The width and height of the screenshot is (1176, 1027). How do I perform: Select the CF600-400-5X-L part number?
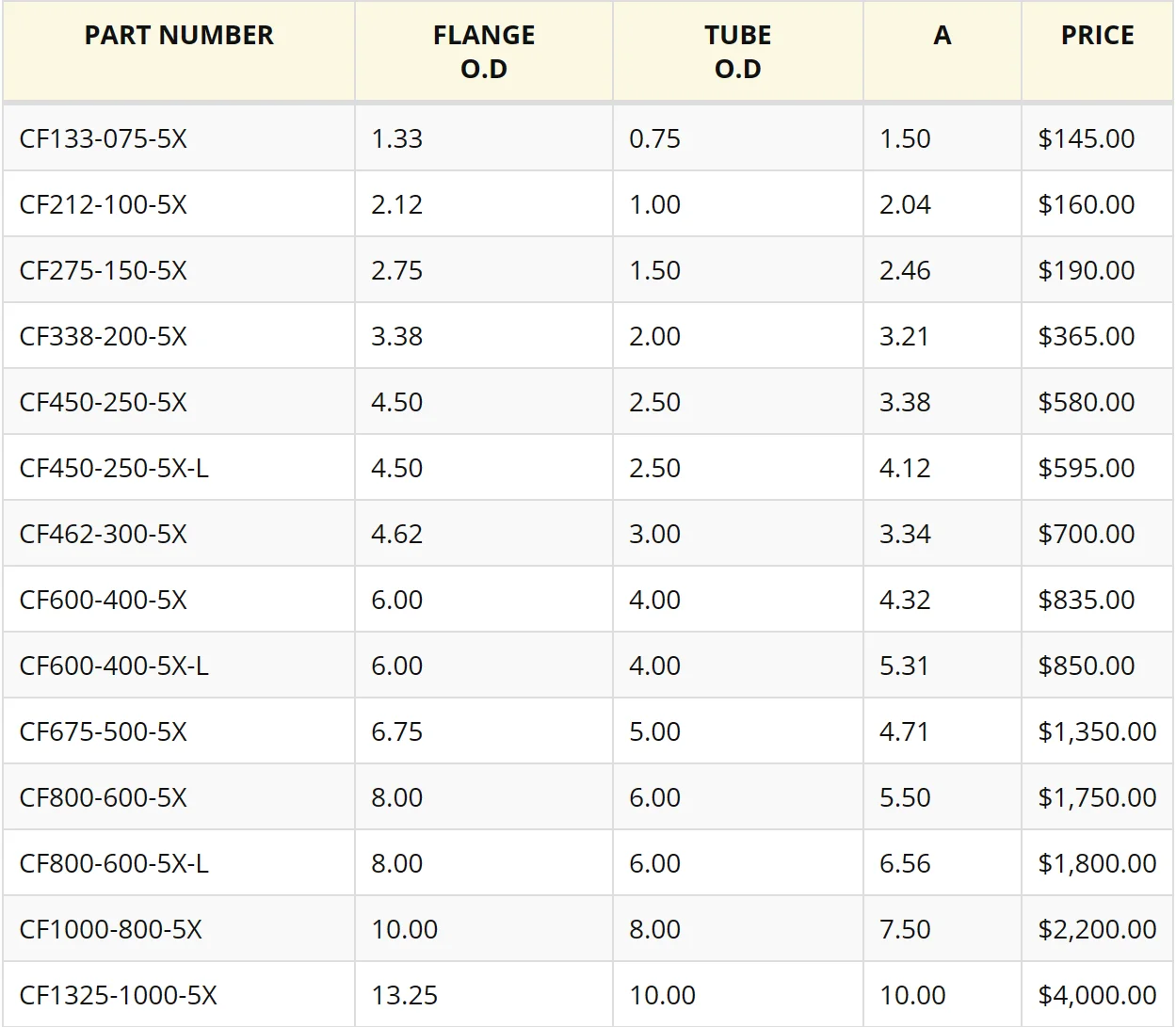(114, 666)
